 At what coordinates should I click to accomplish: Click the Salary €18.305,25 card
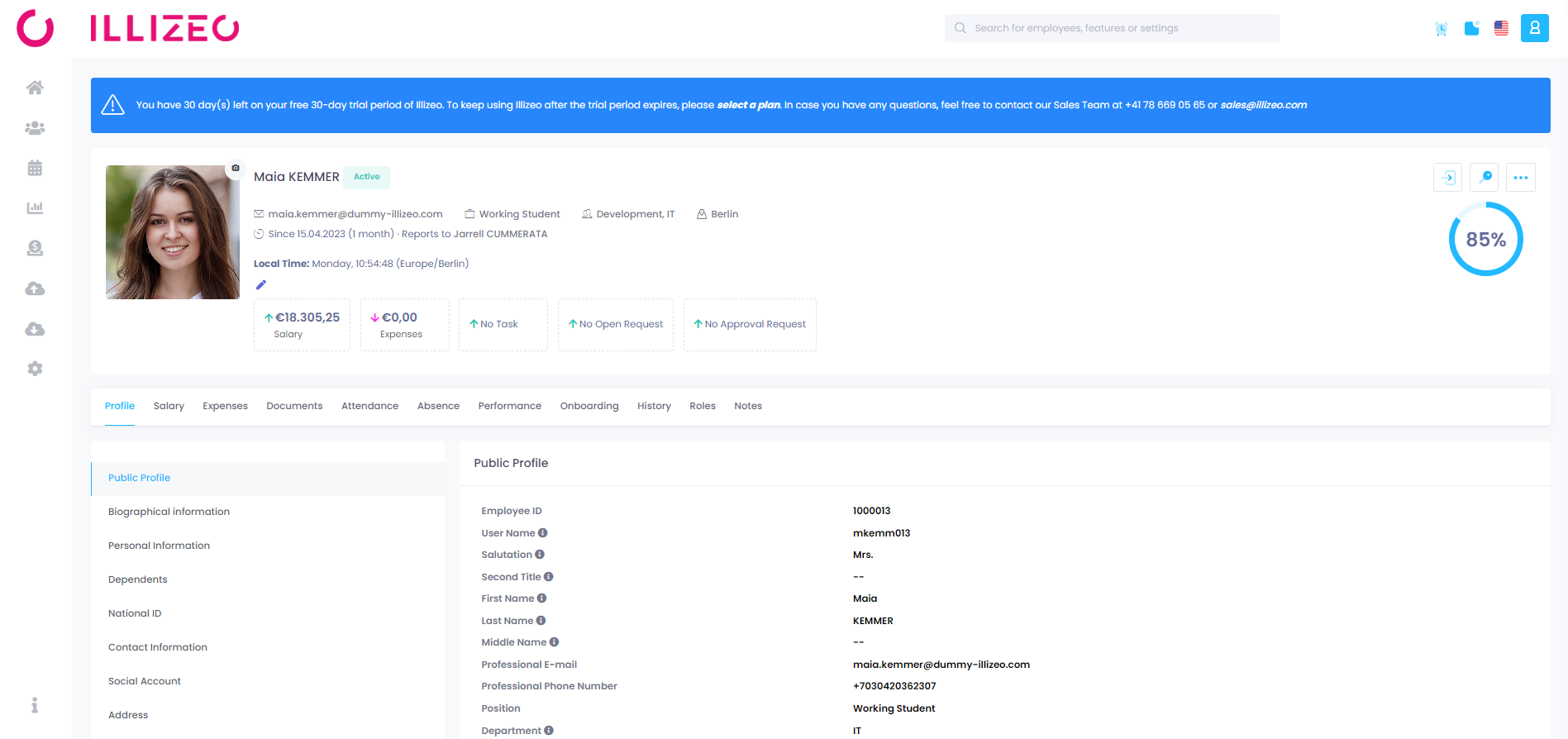[302, 325]
